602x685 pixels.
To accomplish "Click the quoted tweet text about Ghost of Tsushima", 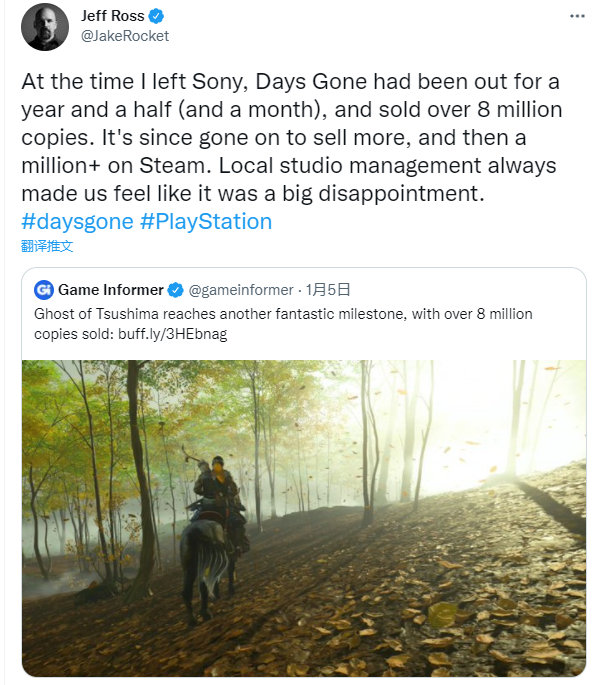I will pyautogui.click(x=283, y=324).
